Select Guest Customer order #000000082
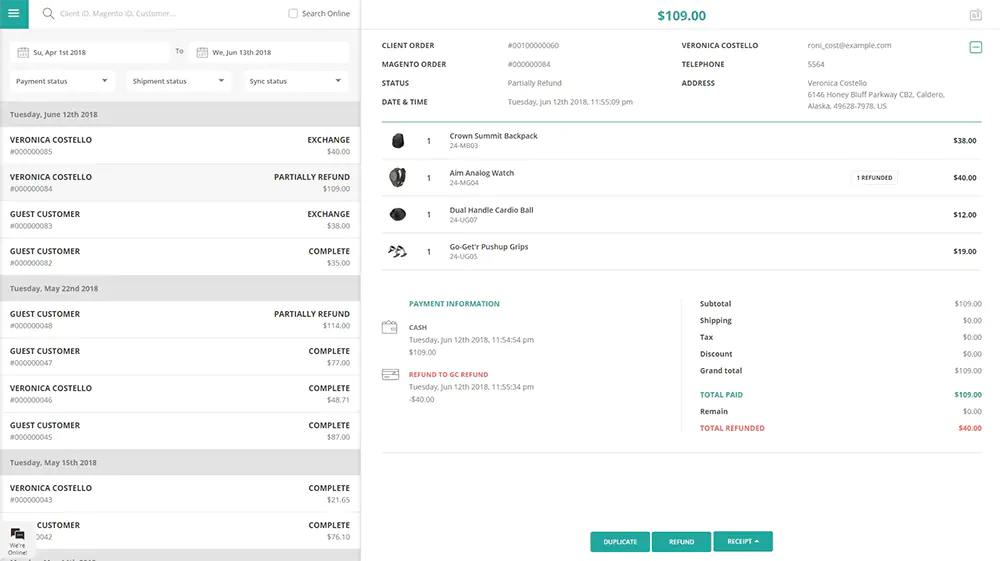The height and width of the screenshot is (561, 1000). pyautogui.click(x=180, y=257)
